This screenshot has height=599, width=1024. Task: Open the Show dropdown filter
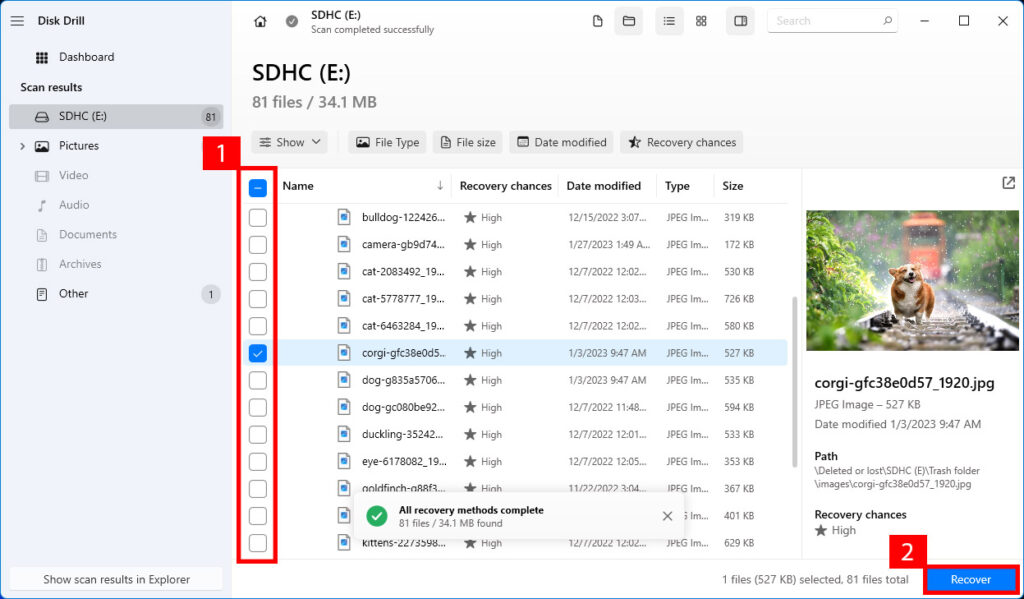[x=289, y=142]
